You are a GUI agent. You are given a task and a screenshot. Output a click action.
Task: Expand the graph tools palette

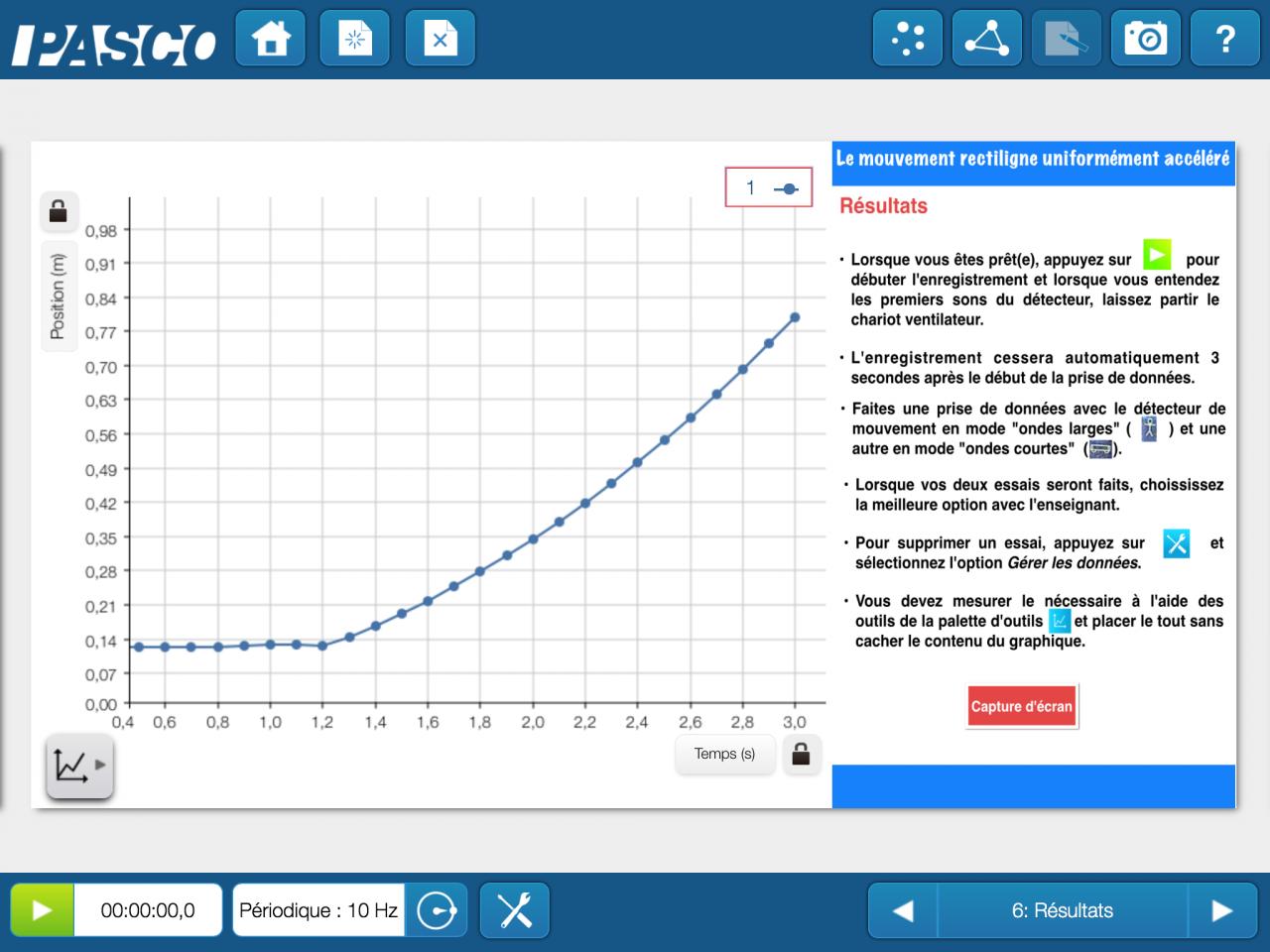tap(79, 766)
